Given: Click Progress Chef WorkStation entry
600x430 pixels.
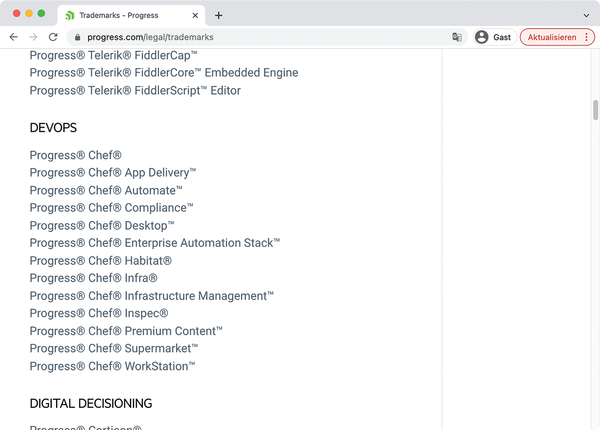Looking at the screenshot, I should coord(112,366).
